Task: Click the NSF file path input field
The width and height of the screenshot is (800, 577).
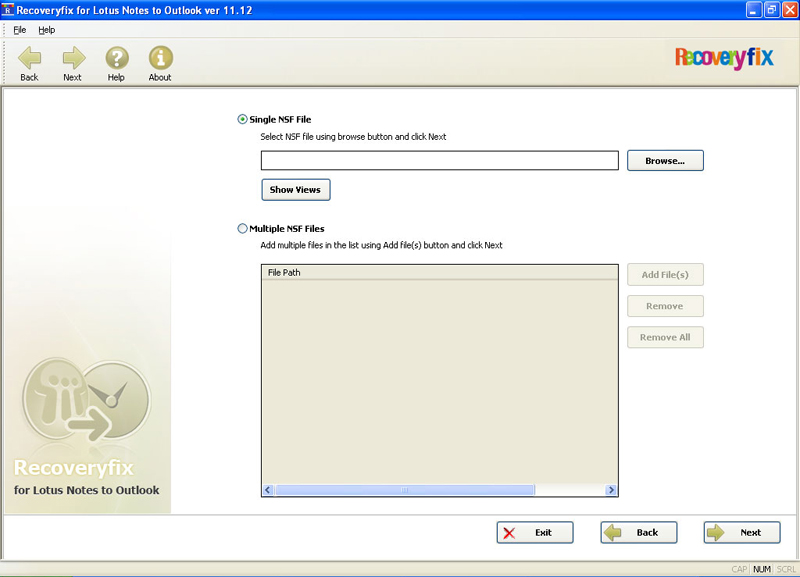Action: [439, 160]
